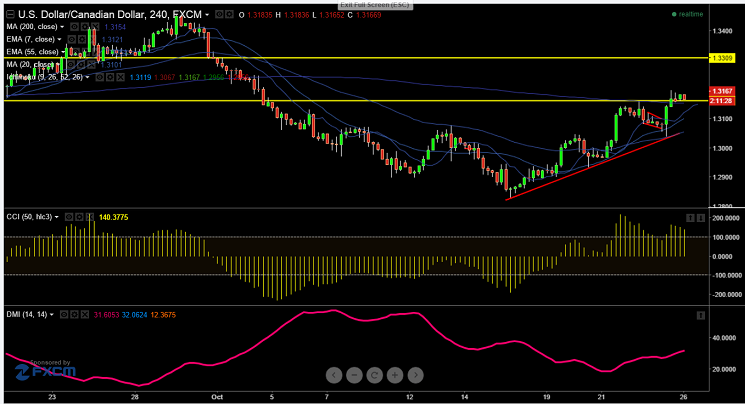The height and width of the screenshot is (404, 745).
Task: Toggle the EMA (7, close) eye icon
Action: pyautogui.click(x=72, y=39)
